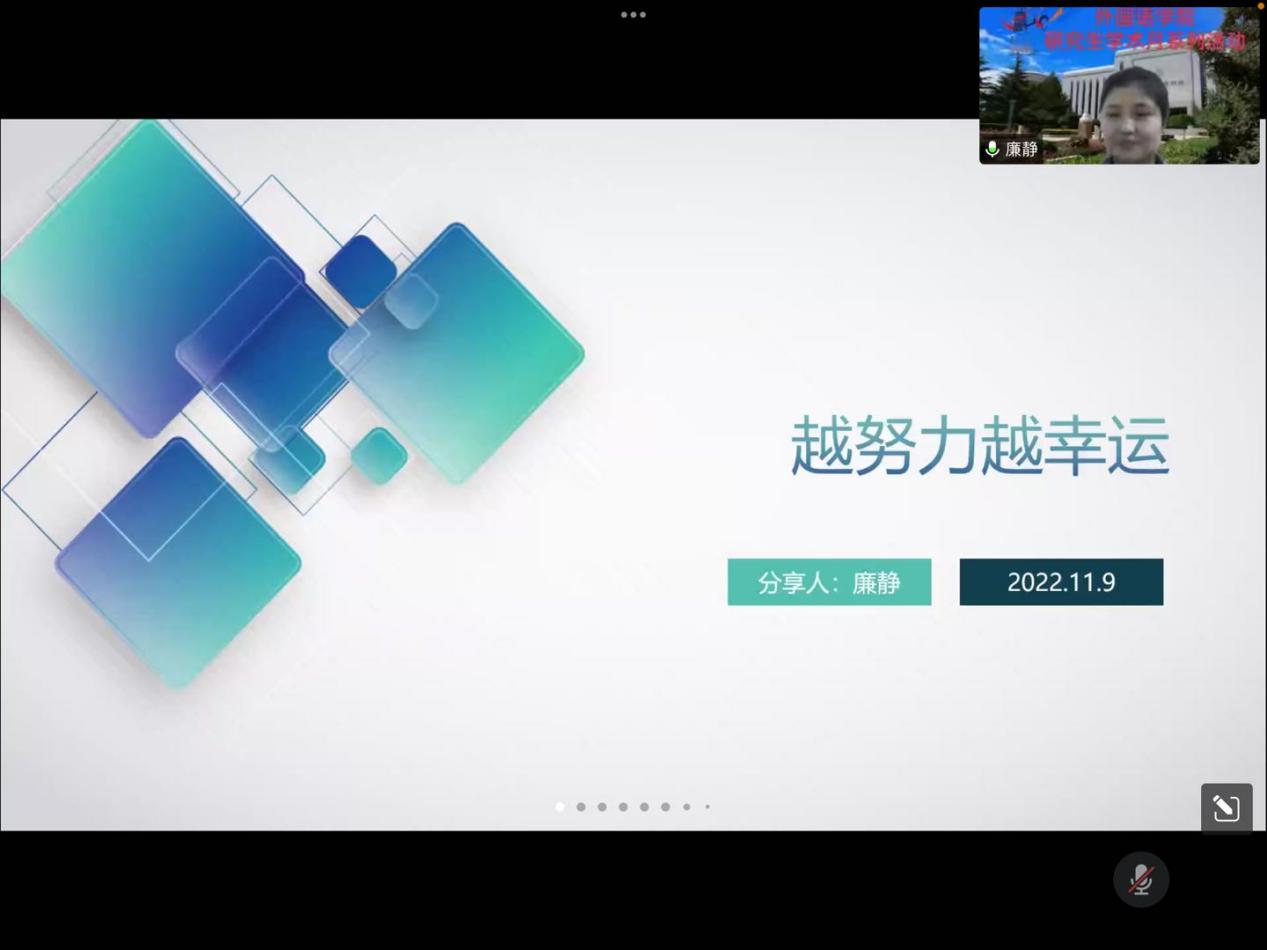Click the smallest last page indicator dot
Image resolution: width=1267 pixels, height=950 pixels.
coord(707,807)
